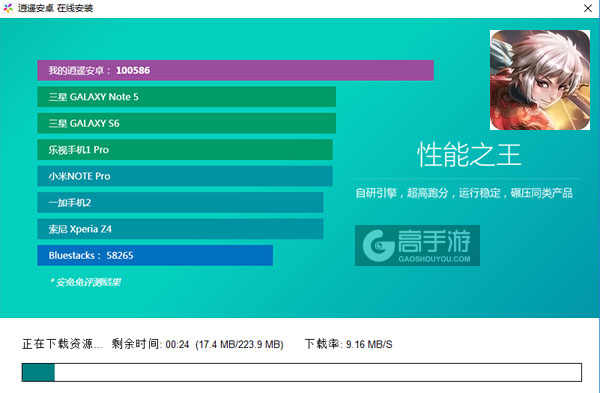Select the purple 100586 score bar
This screenshot has width=600, height=393.
point(235,70)
